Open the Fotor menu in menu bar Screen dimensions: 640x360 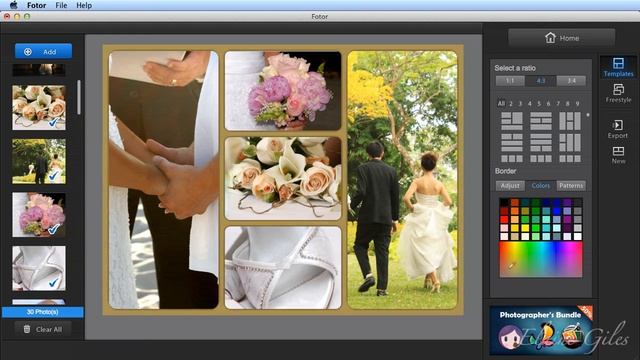click(x=36, y=5)
